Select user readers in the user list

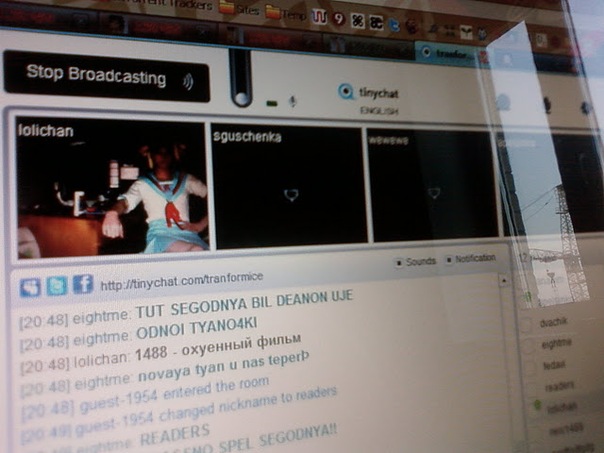coord(559,385)
